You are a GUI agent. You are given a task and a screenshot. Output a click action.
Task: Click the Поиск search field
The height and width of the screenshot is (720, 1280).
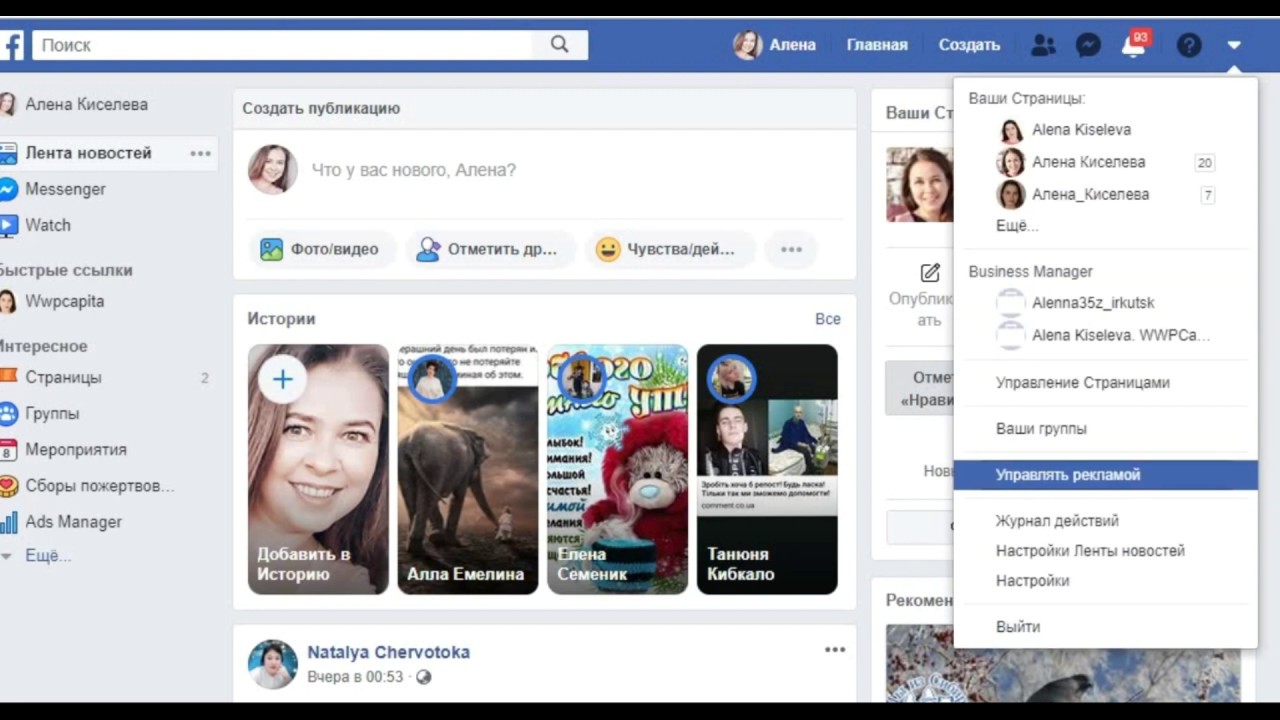(283, 45)
